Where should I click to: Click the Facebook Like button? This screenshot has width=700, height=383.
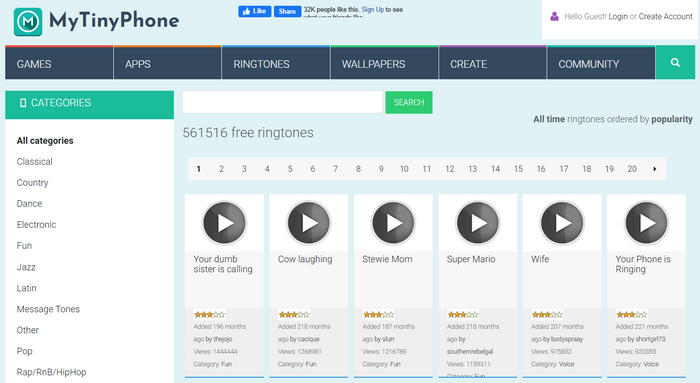click(255, 11)
